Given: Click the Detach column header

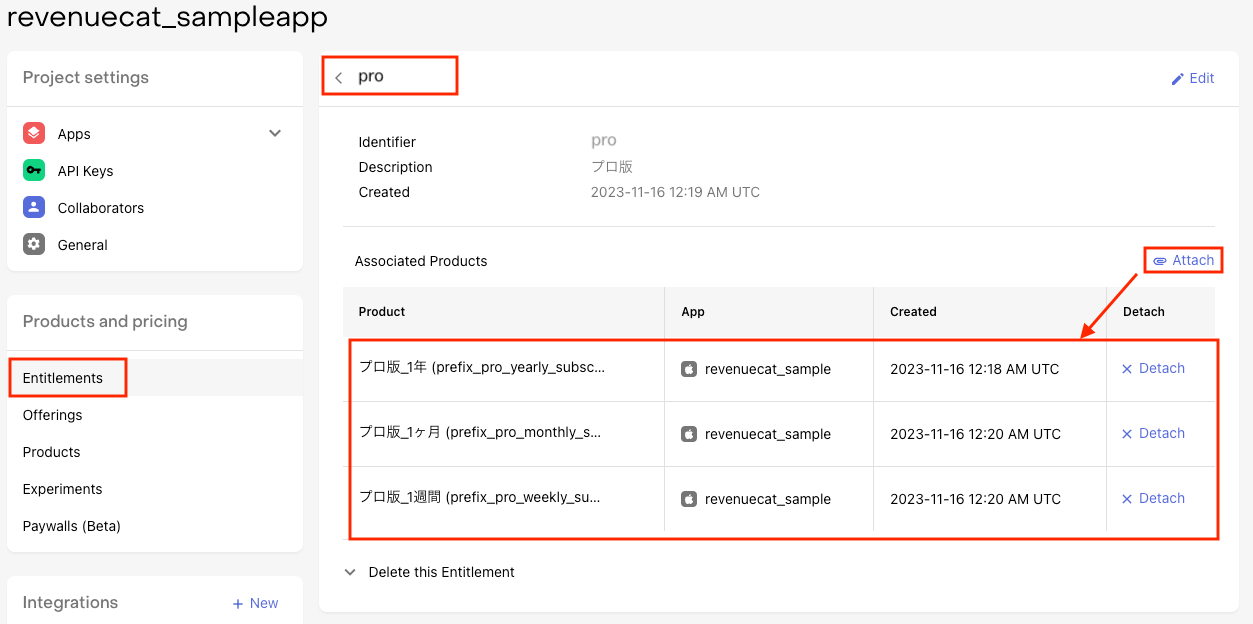Looking at the screenshot, I should pos(1144,312).
